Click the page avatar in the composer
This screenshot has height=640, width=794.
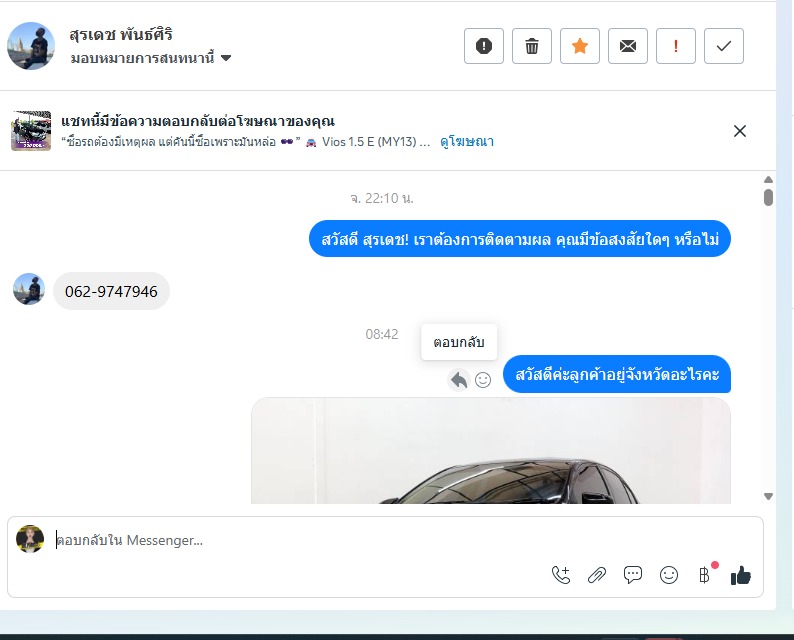coord(30,539)
